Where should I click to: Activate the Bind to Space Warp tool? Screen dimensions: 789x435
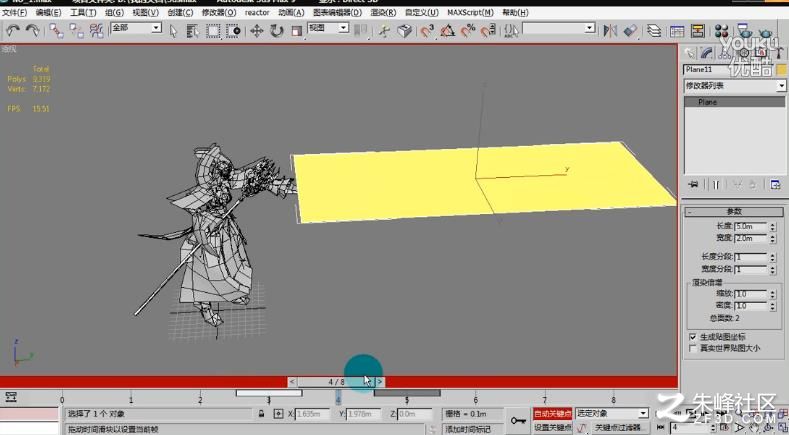(x=96, y=31)
